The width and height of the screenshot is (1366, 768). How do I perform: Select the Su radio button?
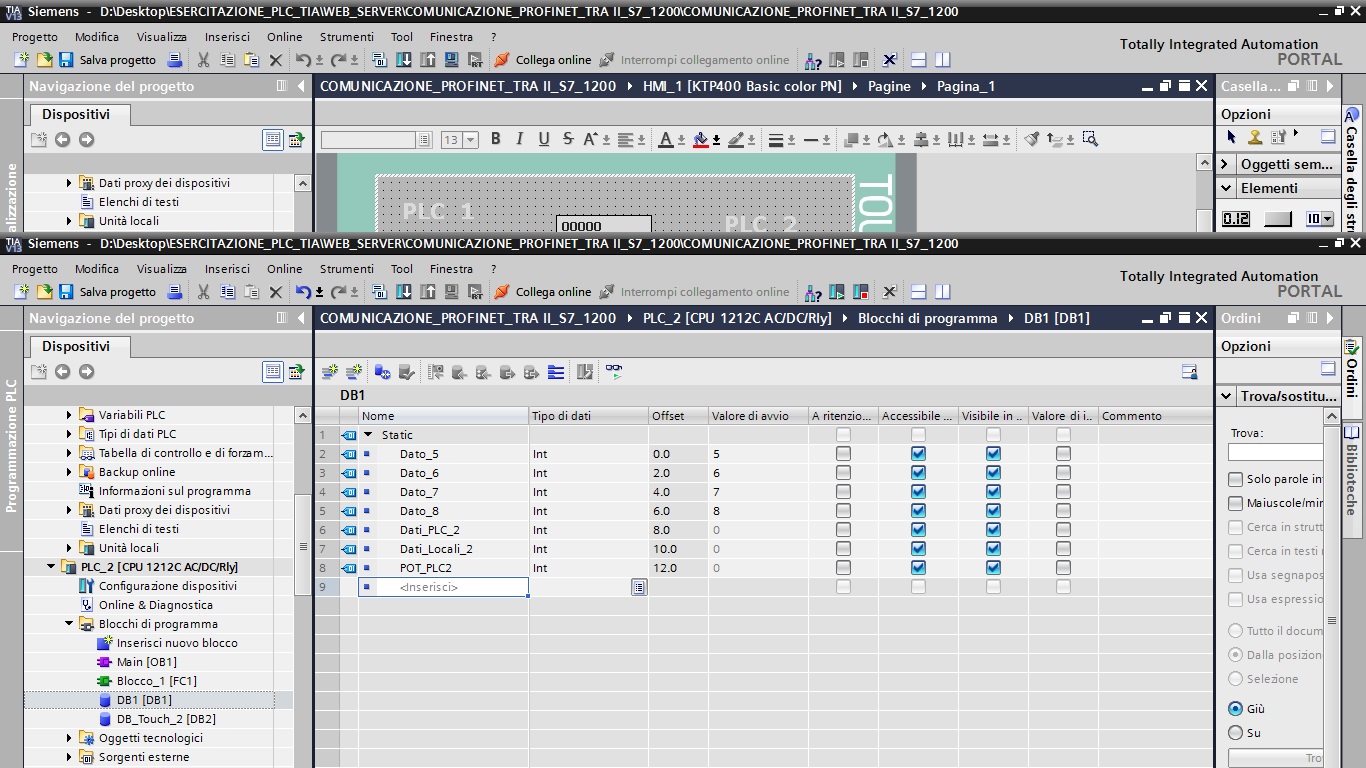1236,732
